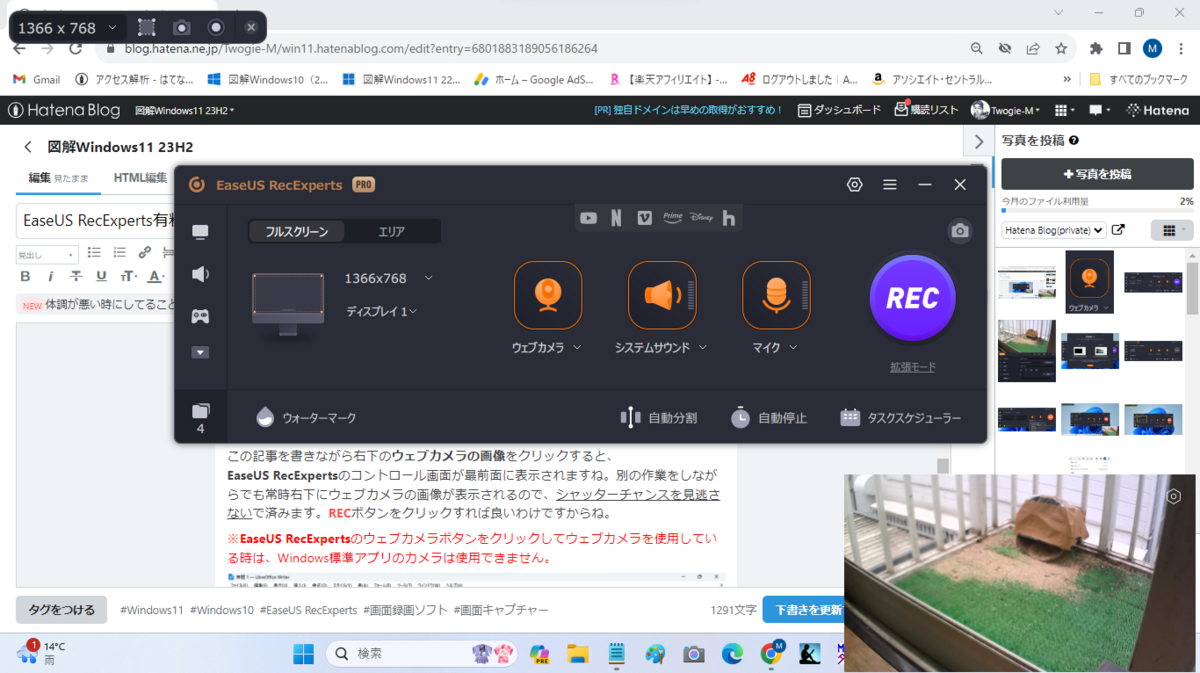Click the YouTube icon in RecExperts streaming bar
This screenshot has height=673, width=1200.
(x=589, y=218)
